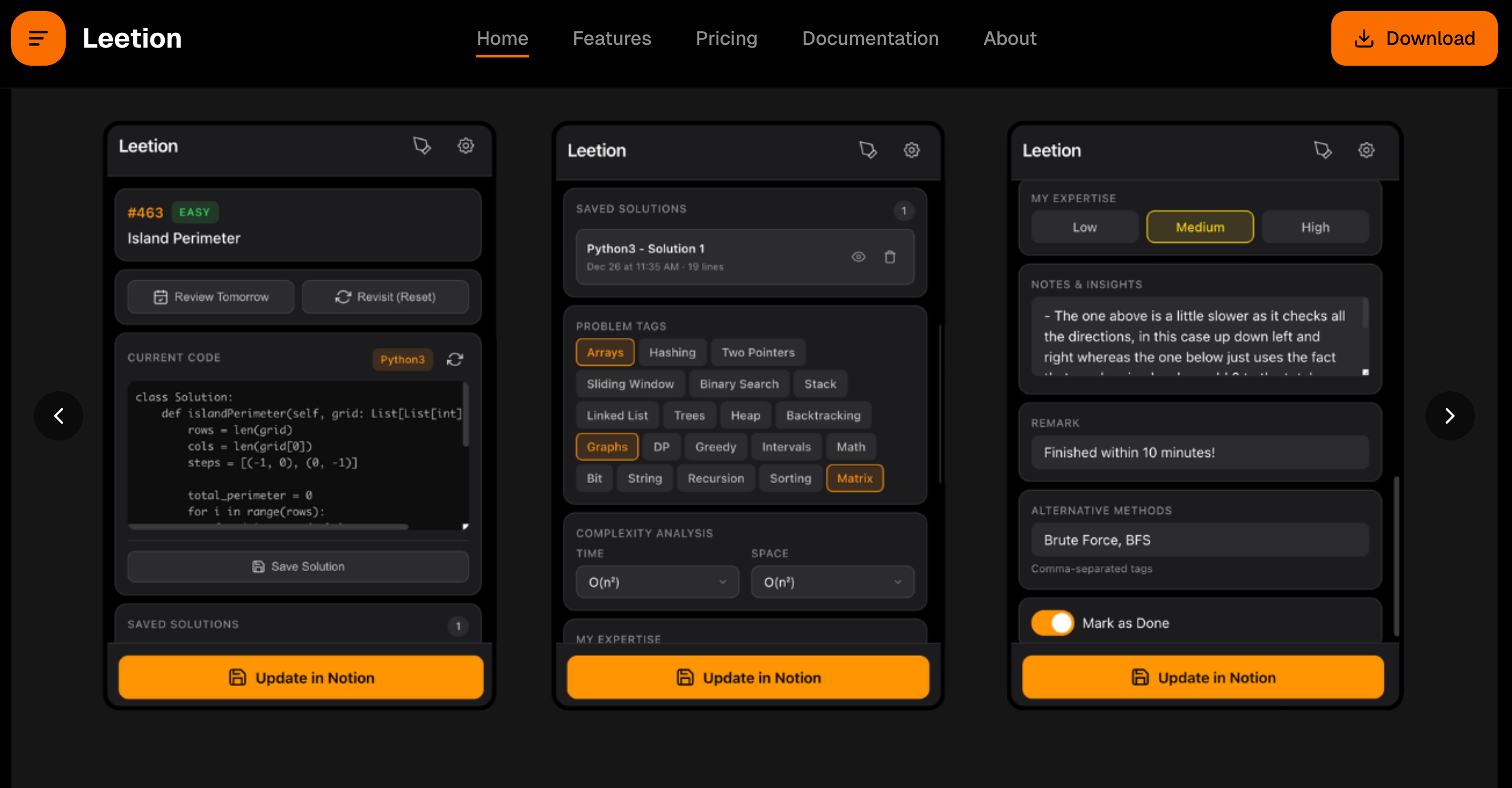
Task: Toggle the Mark as Done switch
Action: (x=1052, y=623)
